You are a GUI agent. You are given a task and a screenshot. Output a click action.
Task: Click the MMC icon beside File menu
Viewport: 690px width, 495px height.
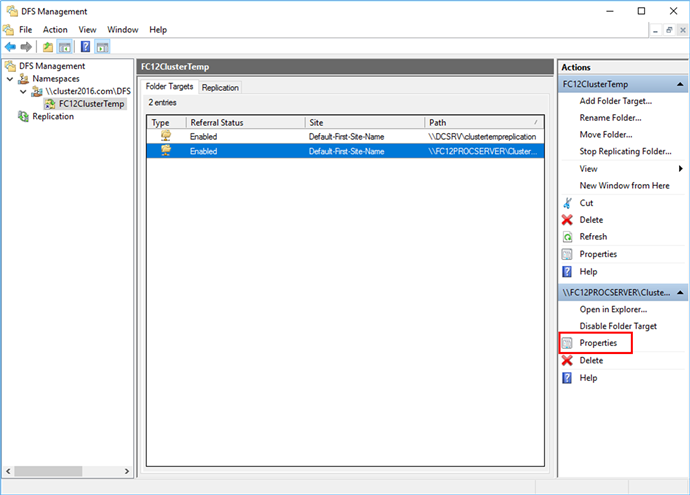8,30
